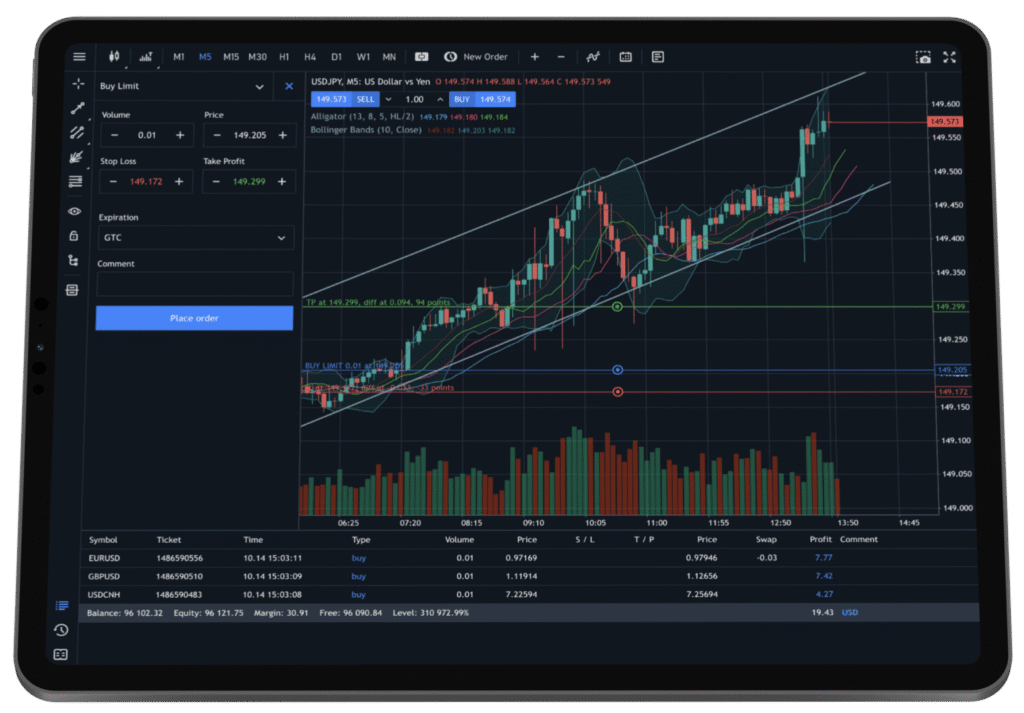Image resolution: width=1024 pixels, height=713 pixels.
Task: Select the equidistant channel tool
Action: click(76, 132)
